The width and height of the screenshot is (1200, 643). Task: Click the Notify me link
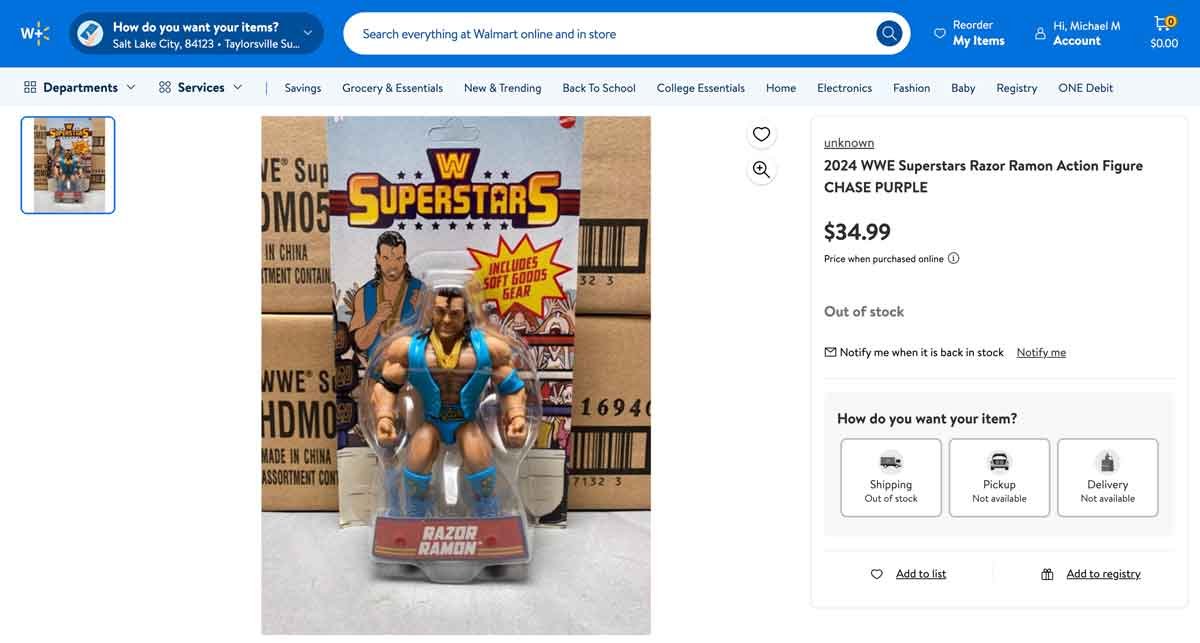click(x=1040, y=351)
